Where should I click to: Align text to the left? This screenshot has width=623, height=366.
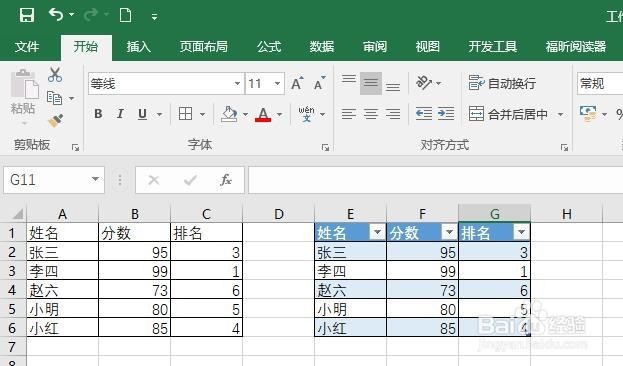349,114
